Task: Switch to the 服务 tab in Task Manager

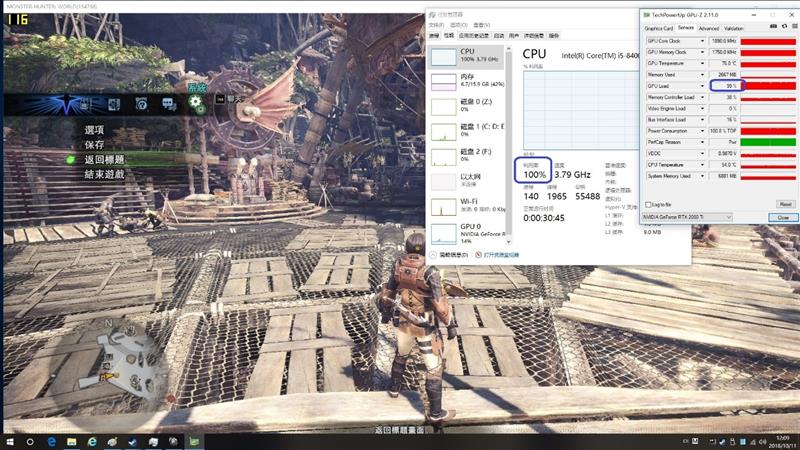Action: [x=554, y=36]
